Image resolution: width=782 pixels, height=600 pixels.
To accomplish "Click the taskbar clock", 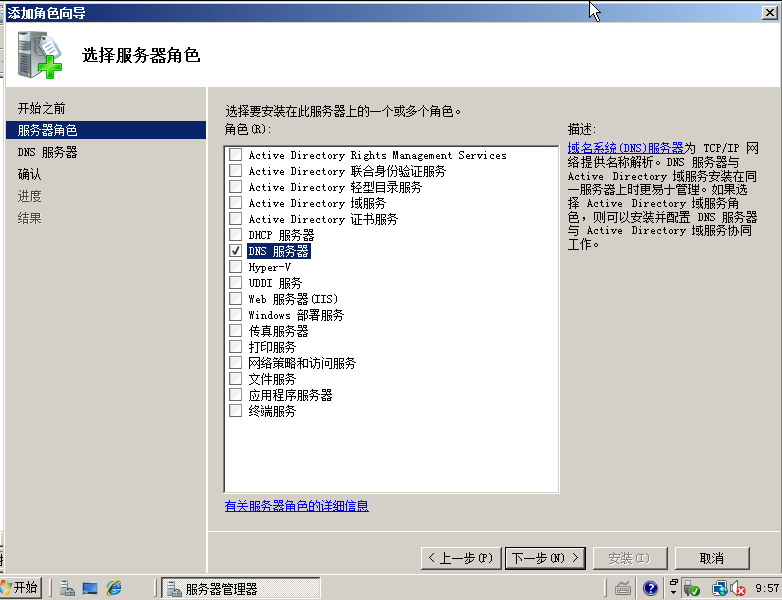I will click(x=767, y=589).
